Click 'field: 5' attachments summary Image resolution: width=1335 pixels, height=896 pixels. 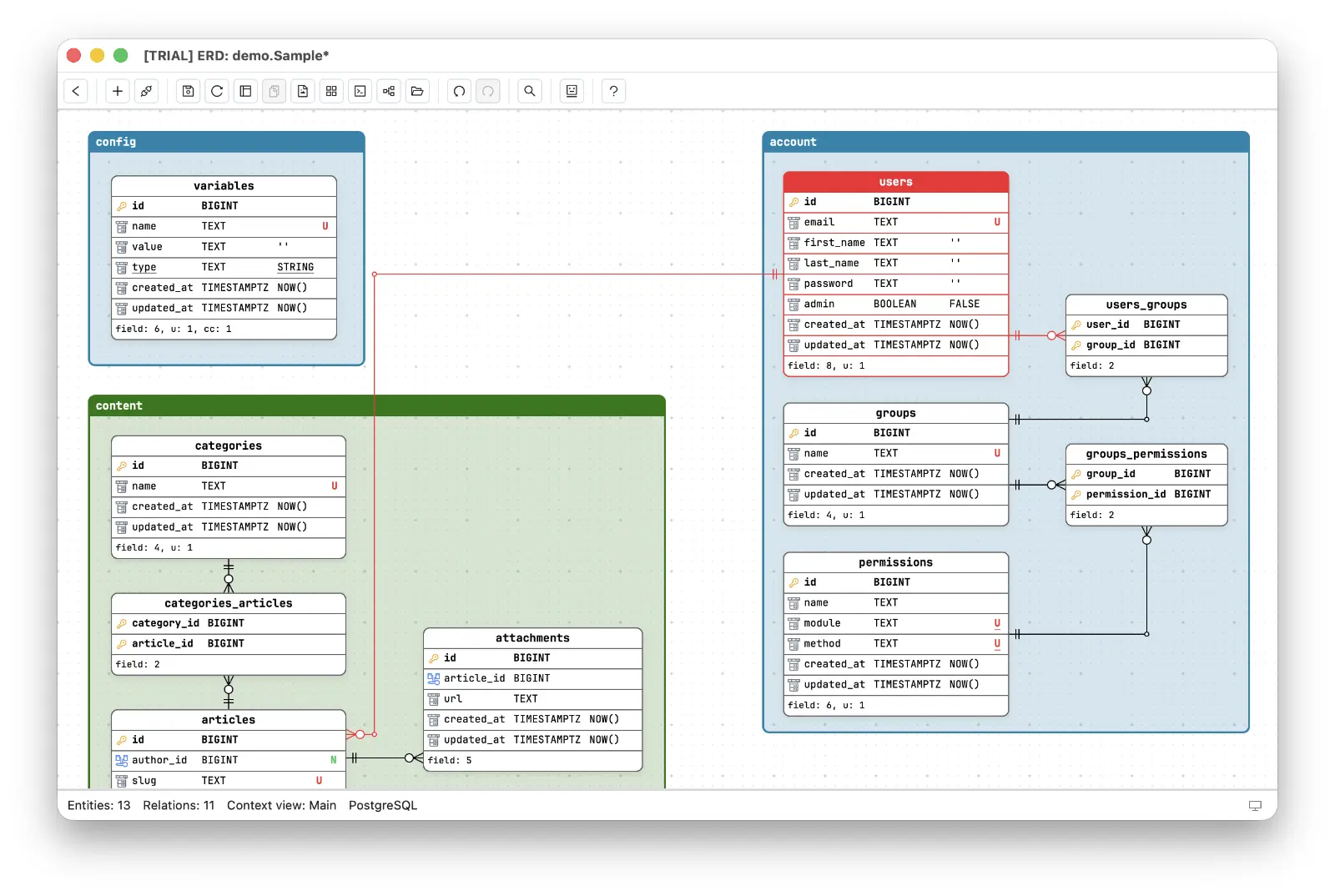click(450, 760)
